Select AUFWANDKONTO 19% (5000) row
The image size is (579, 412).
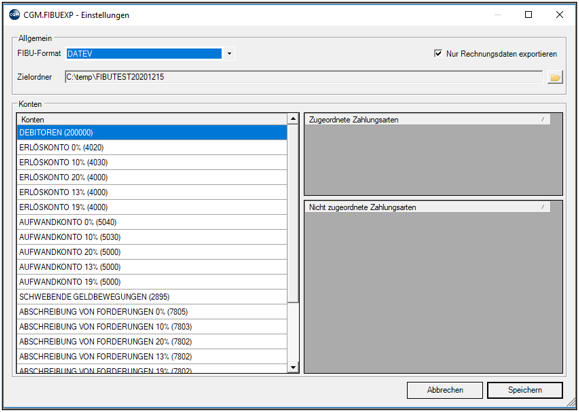152,282
